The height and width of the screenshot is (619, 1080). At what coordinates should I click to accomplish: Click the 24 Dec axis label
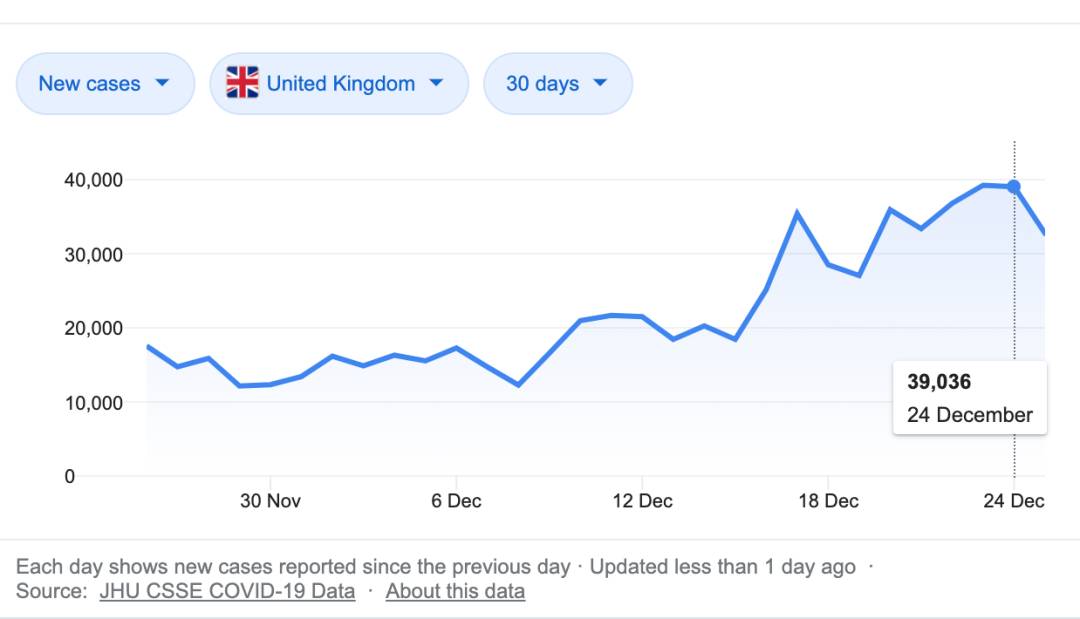[1014, 501]
